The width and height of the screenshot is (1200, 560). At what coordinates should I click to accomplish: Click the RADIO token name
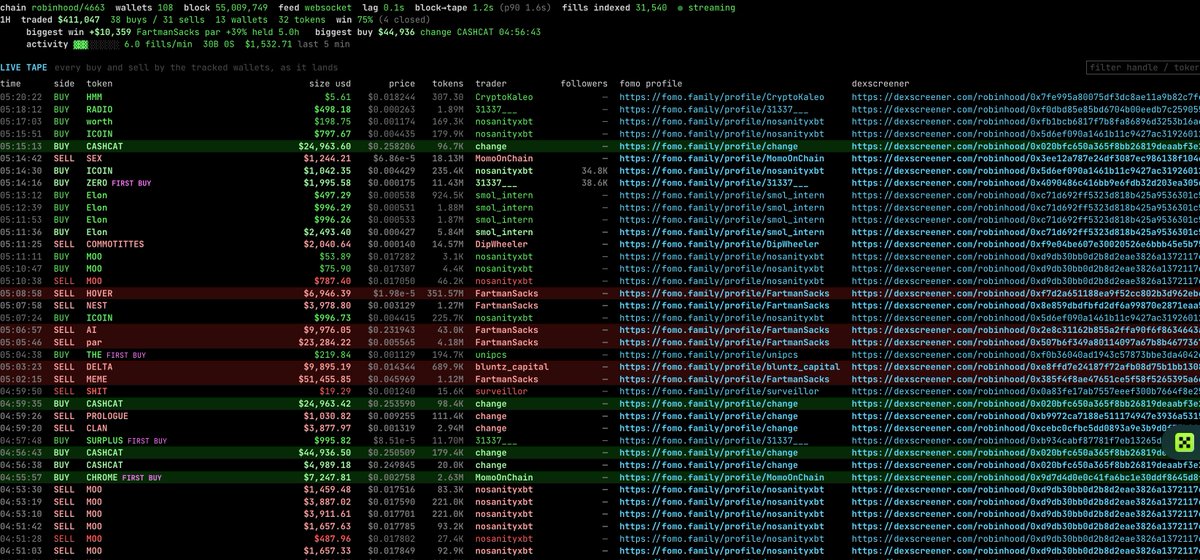[x=98, y=109]
